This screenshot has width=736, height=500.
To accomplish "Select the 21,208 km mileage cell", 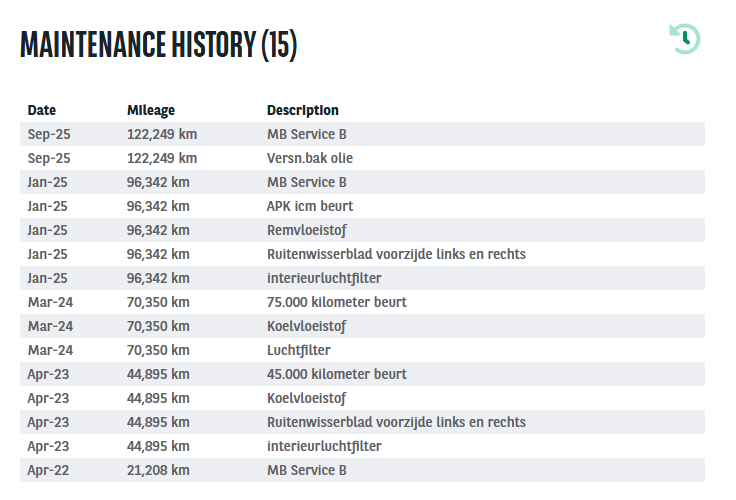I will point(158,470).
